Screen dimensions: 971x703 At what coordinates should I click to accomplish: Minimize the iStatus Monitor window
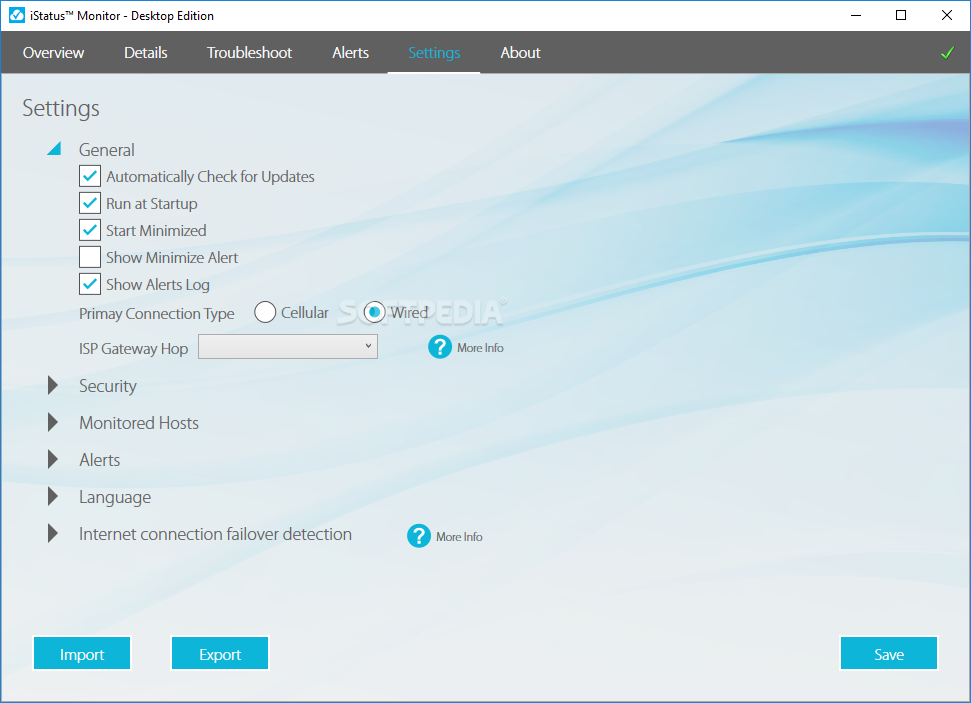pos(856,15)
